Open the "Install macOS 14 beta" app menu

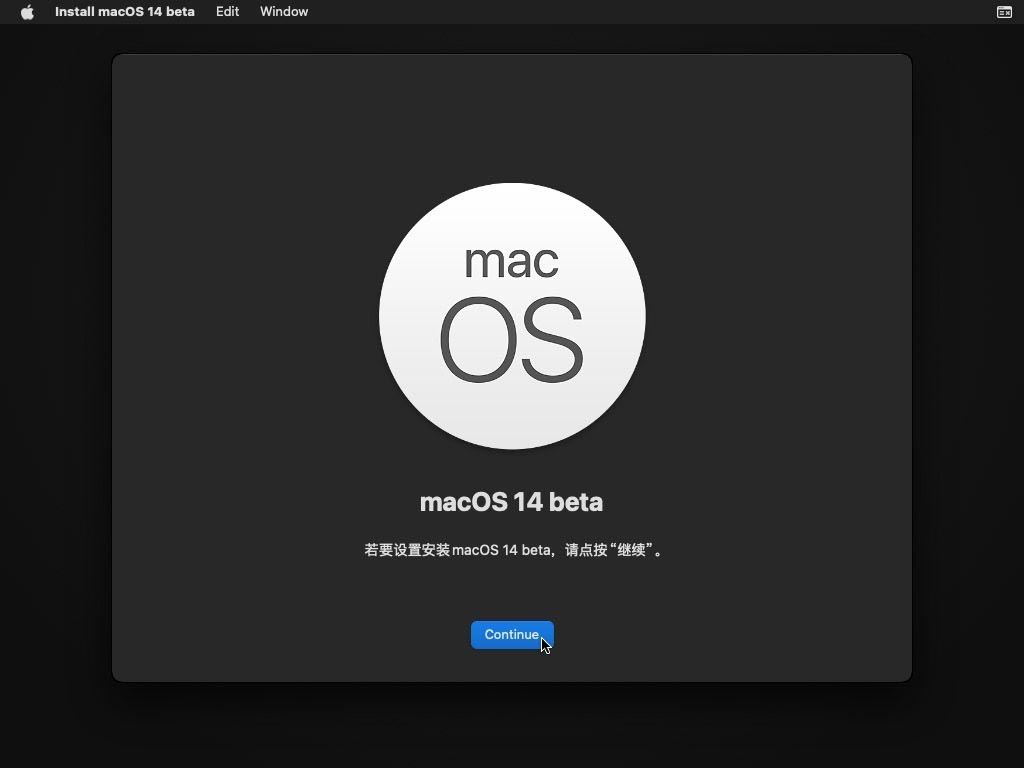[x=124, y=11]
